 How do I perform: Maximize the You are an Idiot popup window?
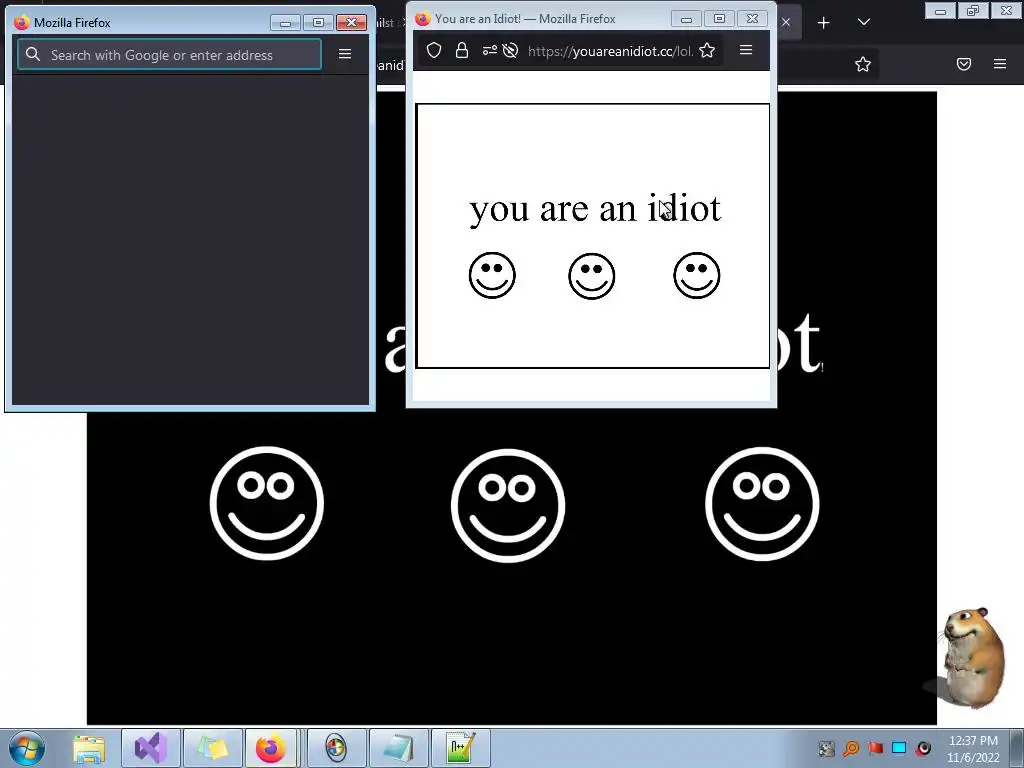click(719, 19)
